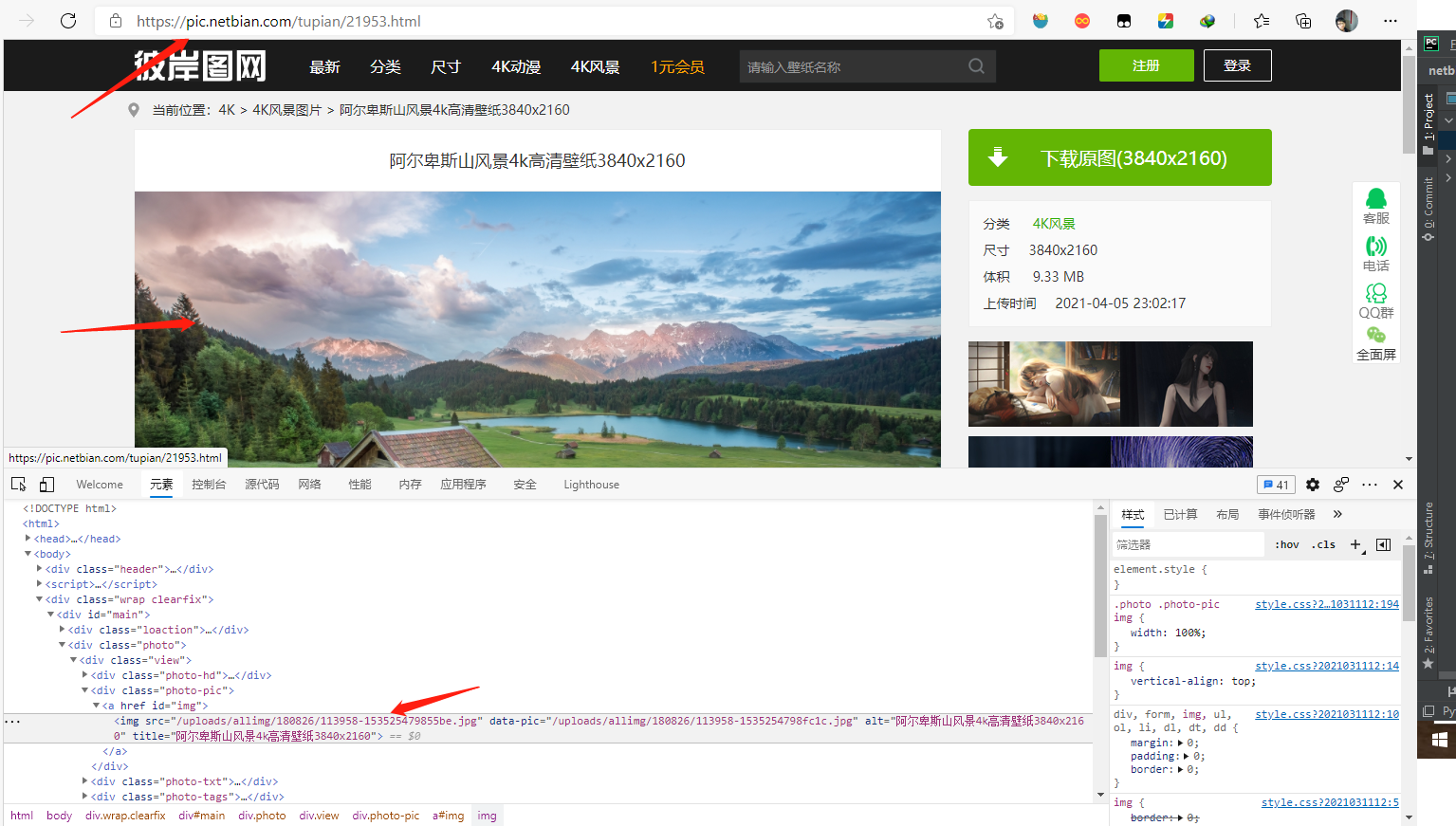Open the sleeping girl wallpaper thumbnail

[x=1043, y=384]
